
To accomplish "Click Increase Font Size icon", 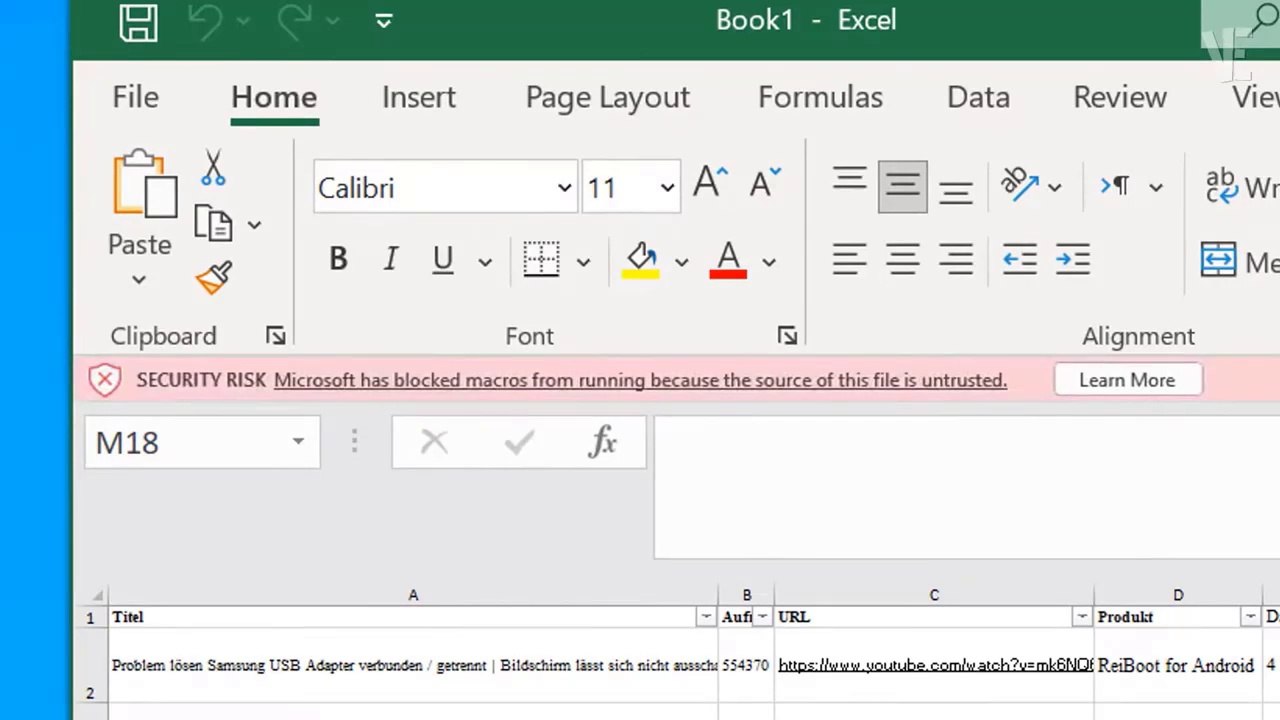I will (x=710, y=183).
